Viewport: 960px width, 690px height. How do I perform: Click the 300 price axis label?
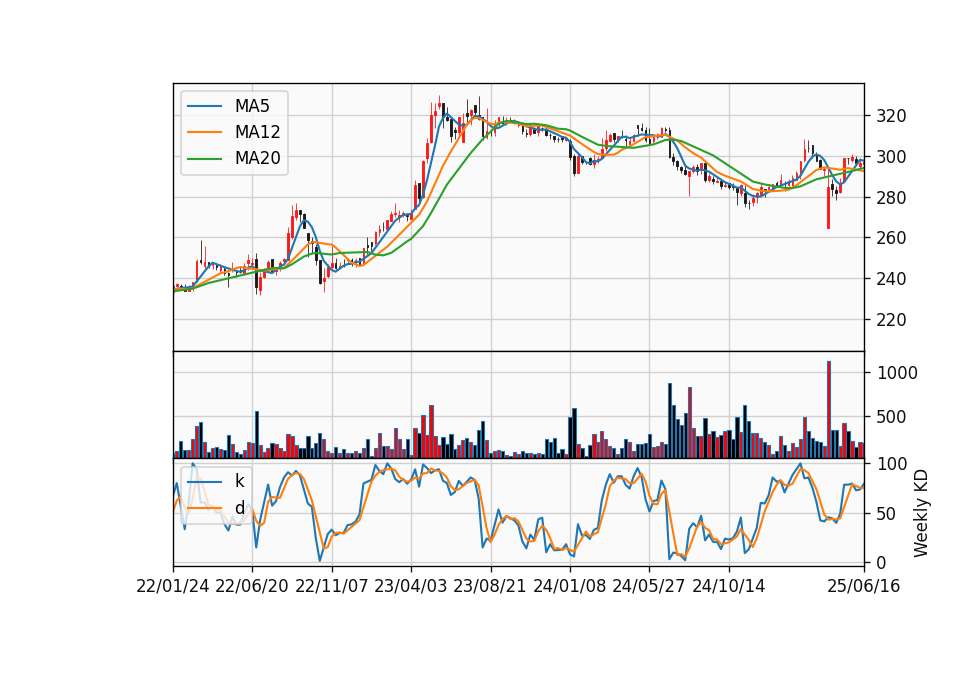click(891, 157)
